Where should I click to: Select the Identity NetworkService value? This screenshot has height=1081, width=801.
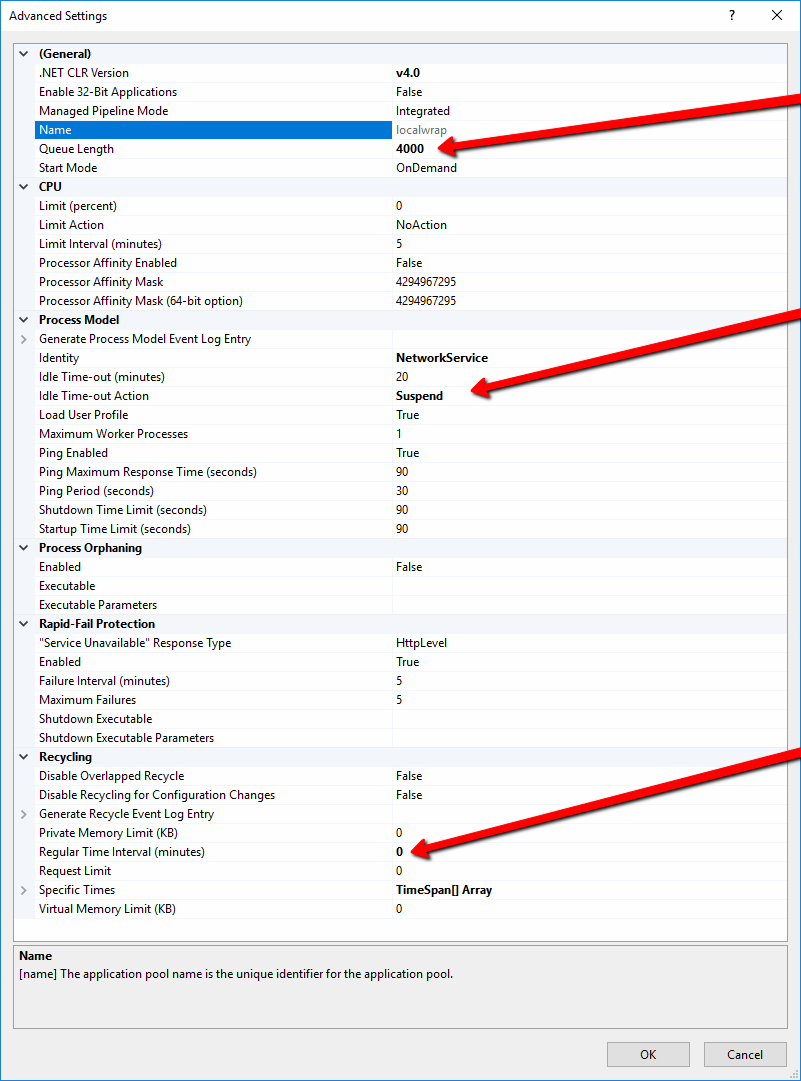(442, 358)
